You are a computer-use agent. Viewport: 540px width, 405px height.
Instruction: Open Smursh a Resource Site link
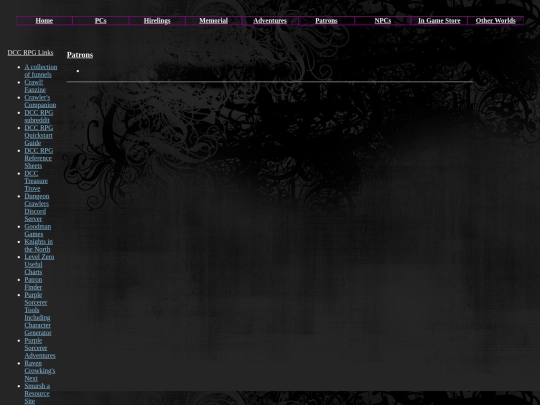tap(37, 393)
